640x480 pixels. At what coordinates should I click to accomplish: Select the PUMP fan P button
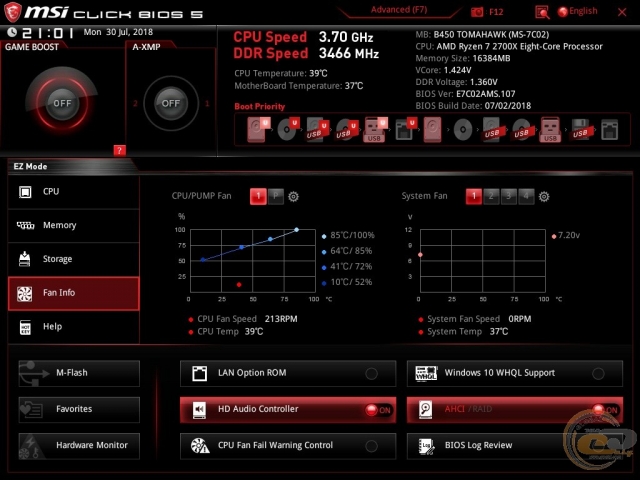276,196
